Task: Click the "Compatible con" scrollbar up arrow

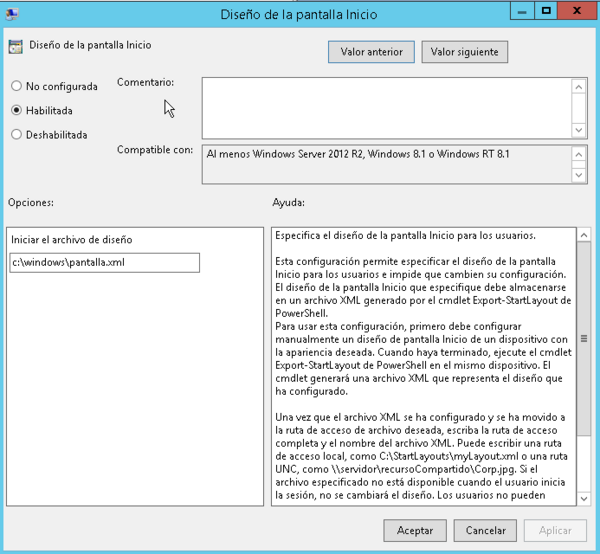Action: click(x=579, y=154)
